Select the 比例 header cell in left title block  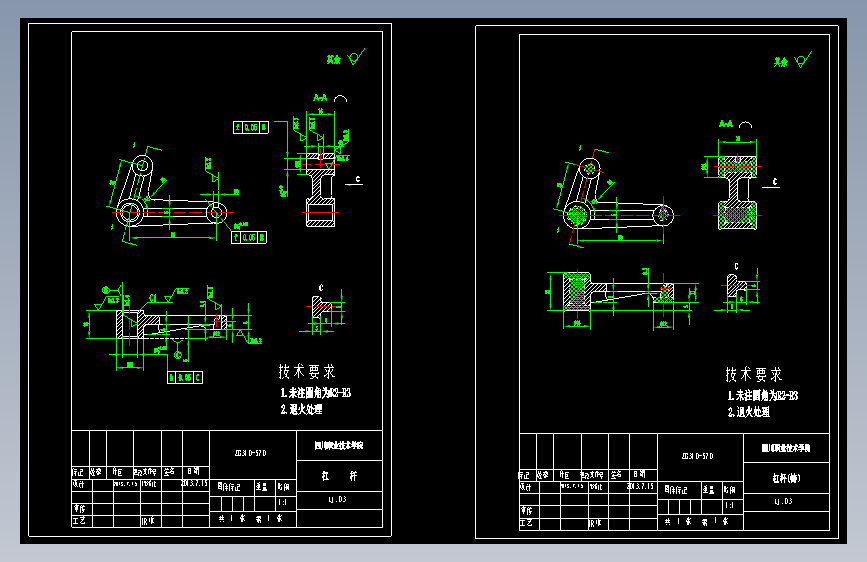(284, 487)
